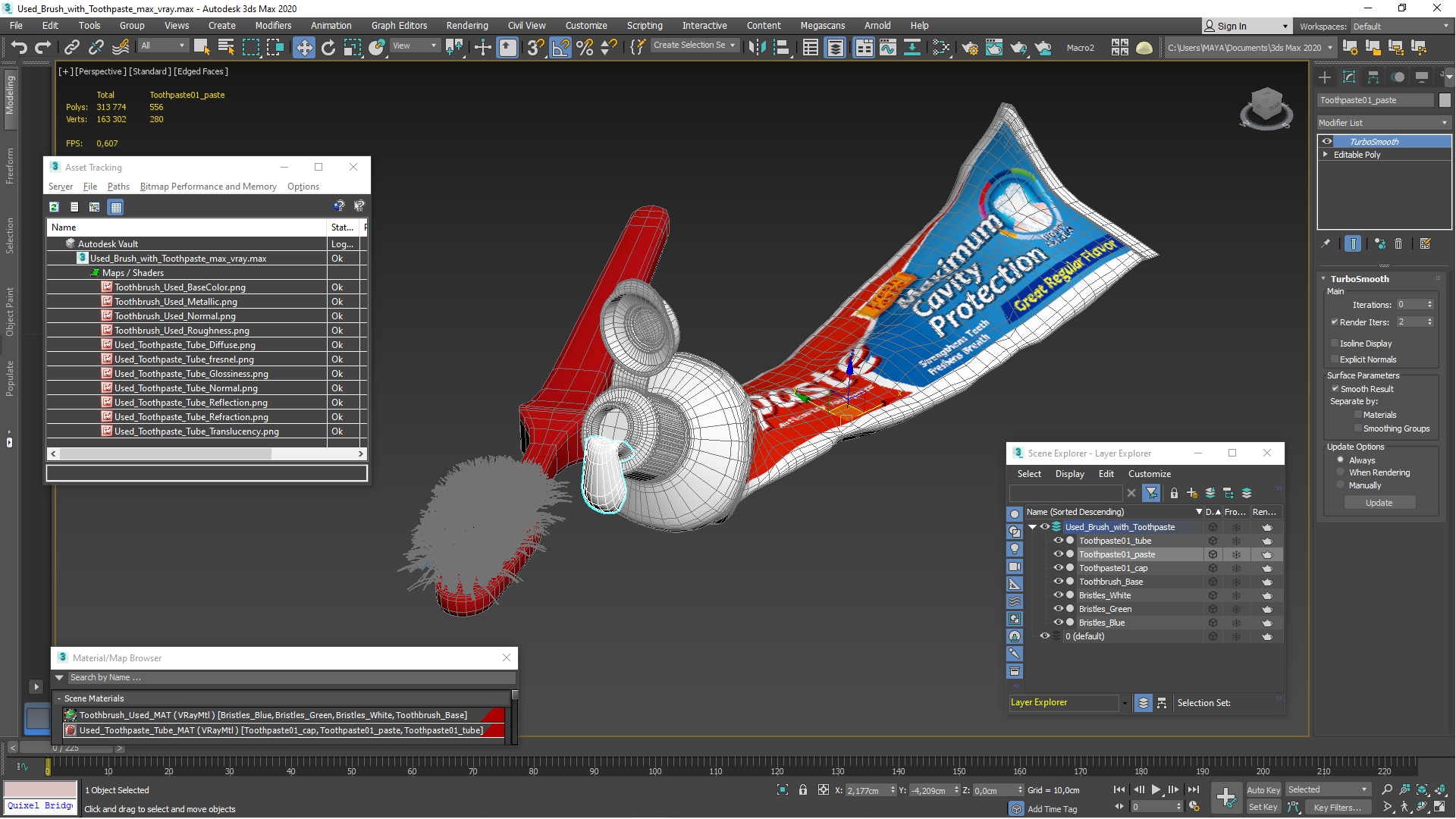
Task: Activate the Select and Move tool
Action: pos(303,47)
